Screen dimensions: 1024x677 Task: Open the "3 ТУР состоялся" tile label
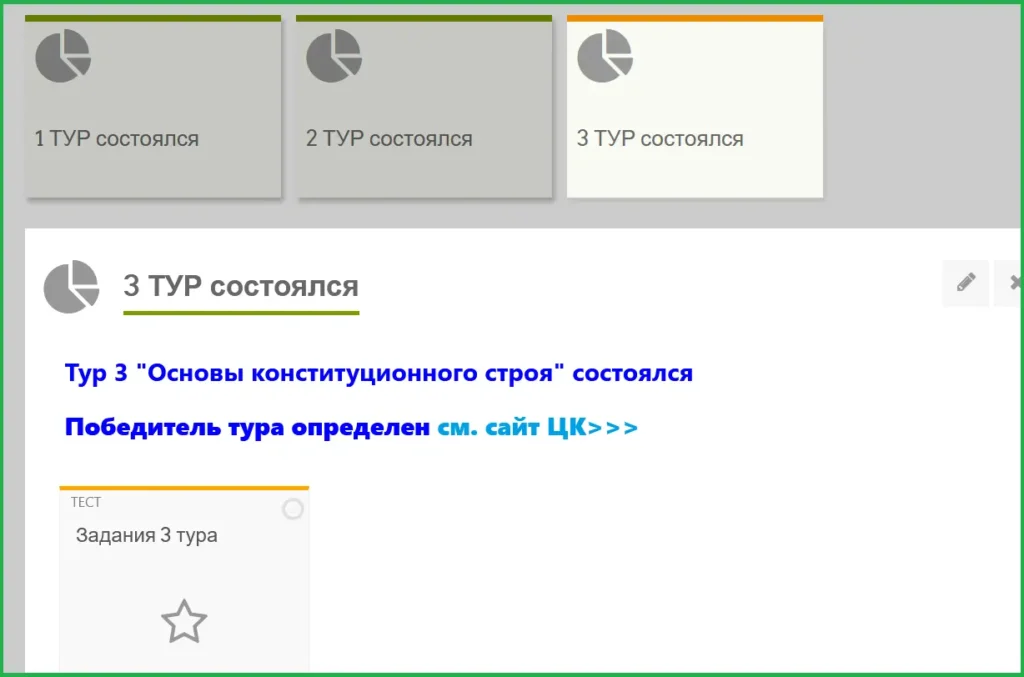(660, 139)
